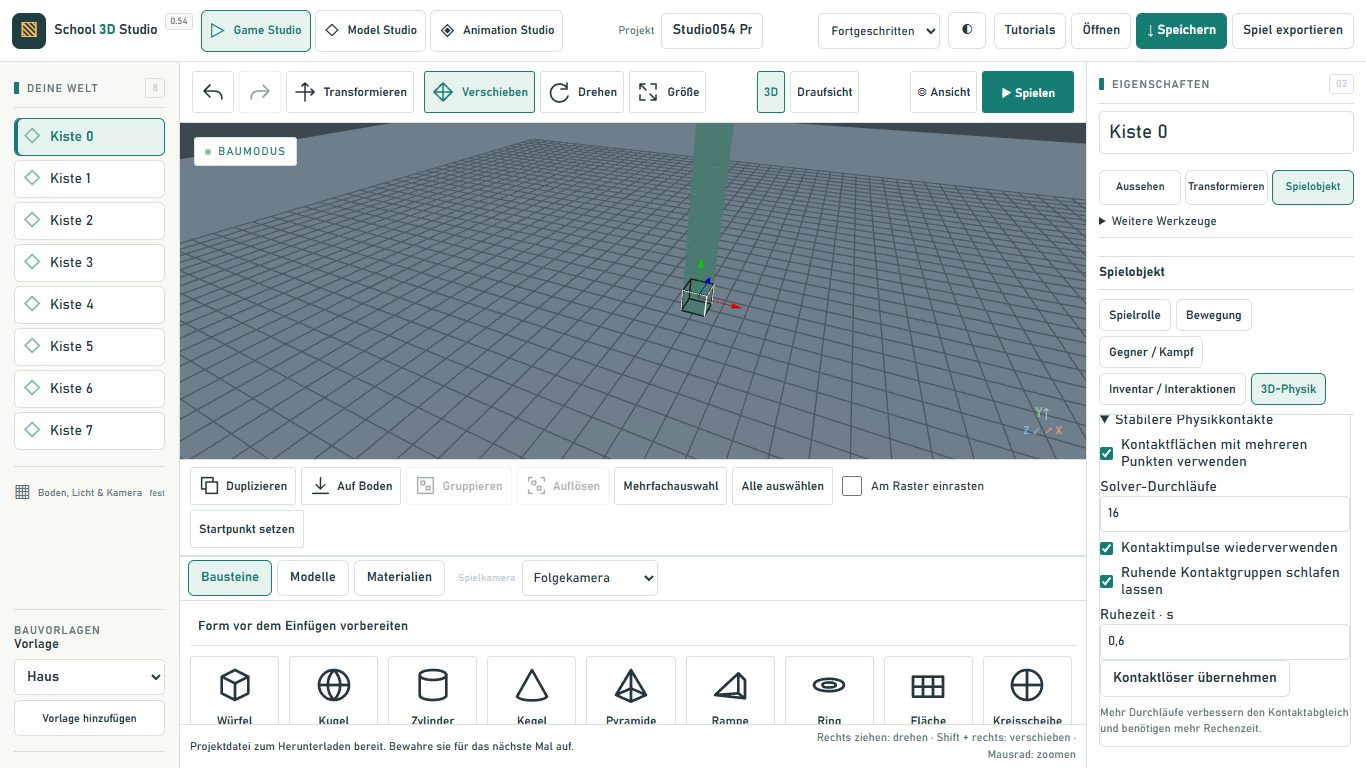Open the Bausteine tab
Viewport: 1366px width, 768px height.
click(230, 577)
